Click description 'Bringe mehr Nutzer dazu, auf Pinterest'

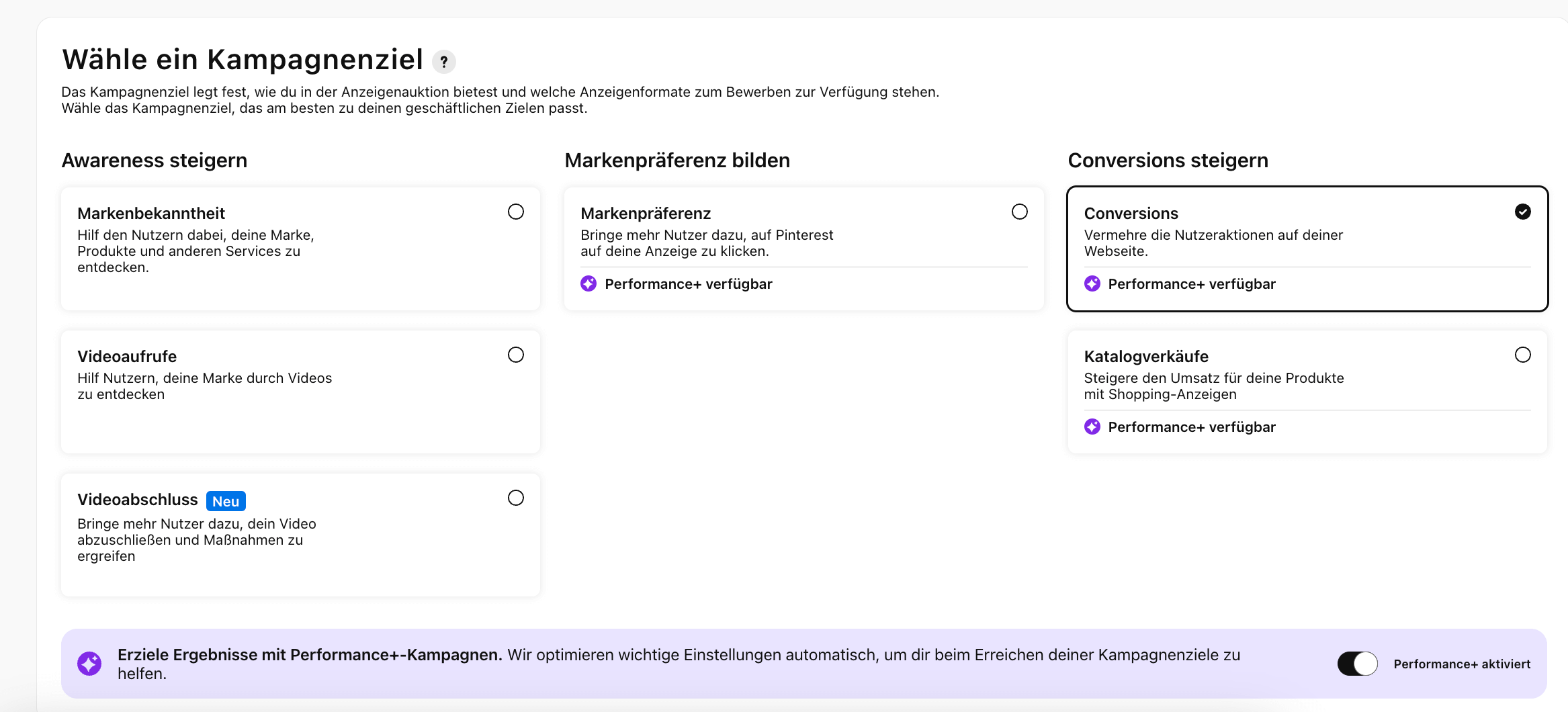707,243
